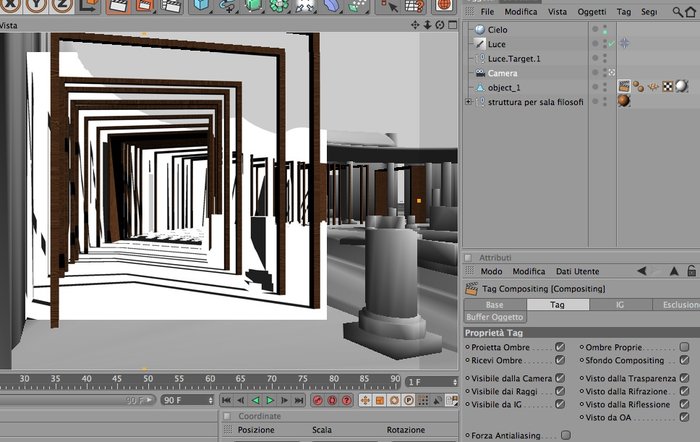Render the active view clapperboard icon
Image resolution: width=700 pixels, height=442 pixels.
point(119,5)
